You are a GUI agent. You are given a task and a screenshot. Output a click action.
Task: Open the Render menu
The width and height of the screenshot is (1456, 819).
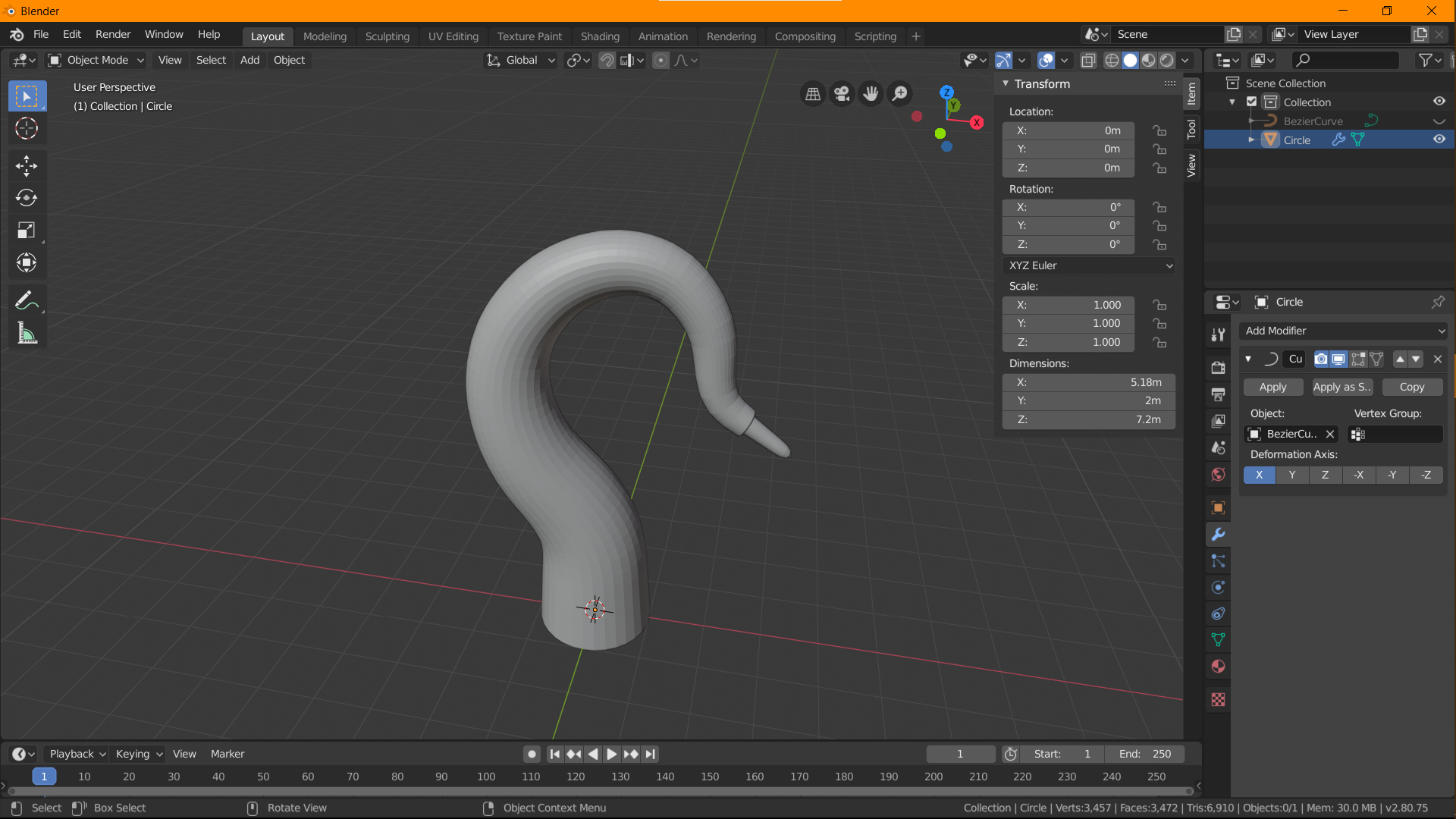tap(113, 35)
